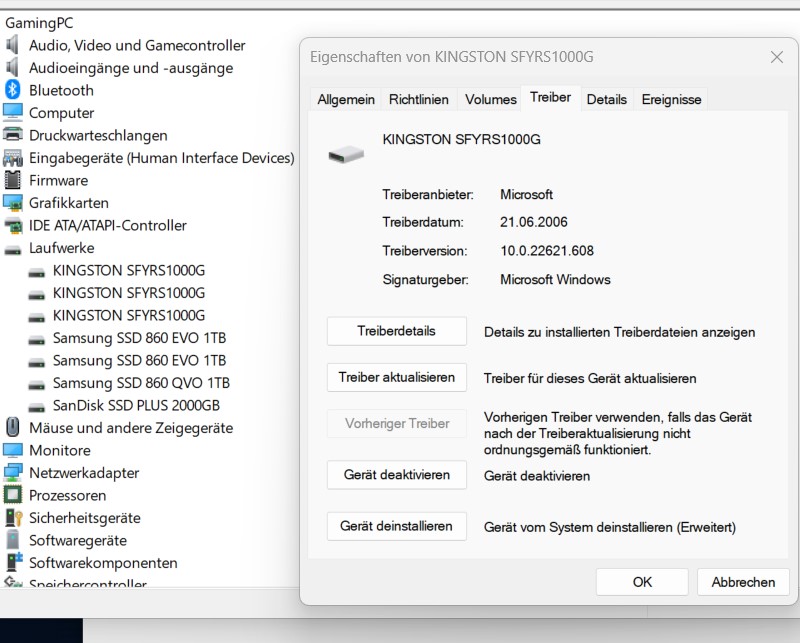Click Treiber aktualisieren button
Screen dimensions: 800x643
click(396, 378)
